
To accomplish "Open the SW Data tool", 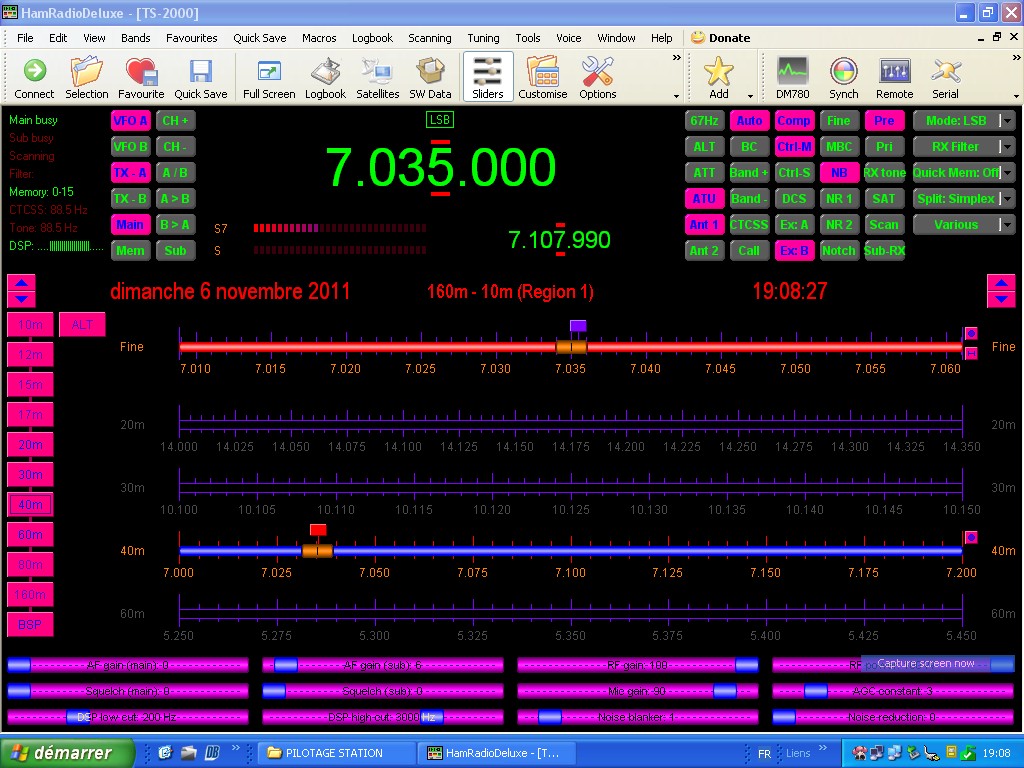I will pyautogui.click(x=430, y=78).
